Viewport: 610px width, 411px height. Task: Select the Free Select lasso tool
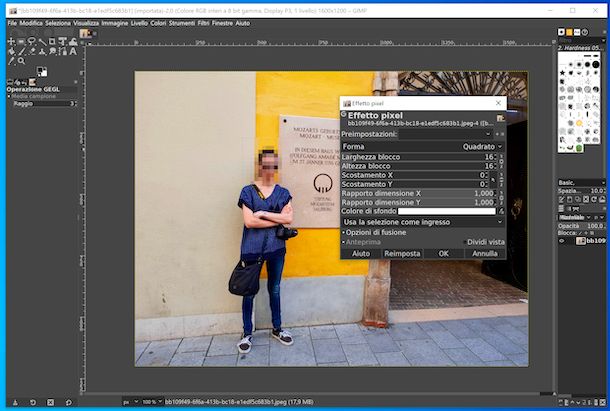32,41
